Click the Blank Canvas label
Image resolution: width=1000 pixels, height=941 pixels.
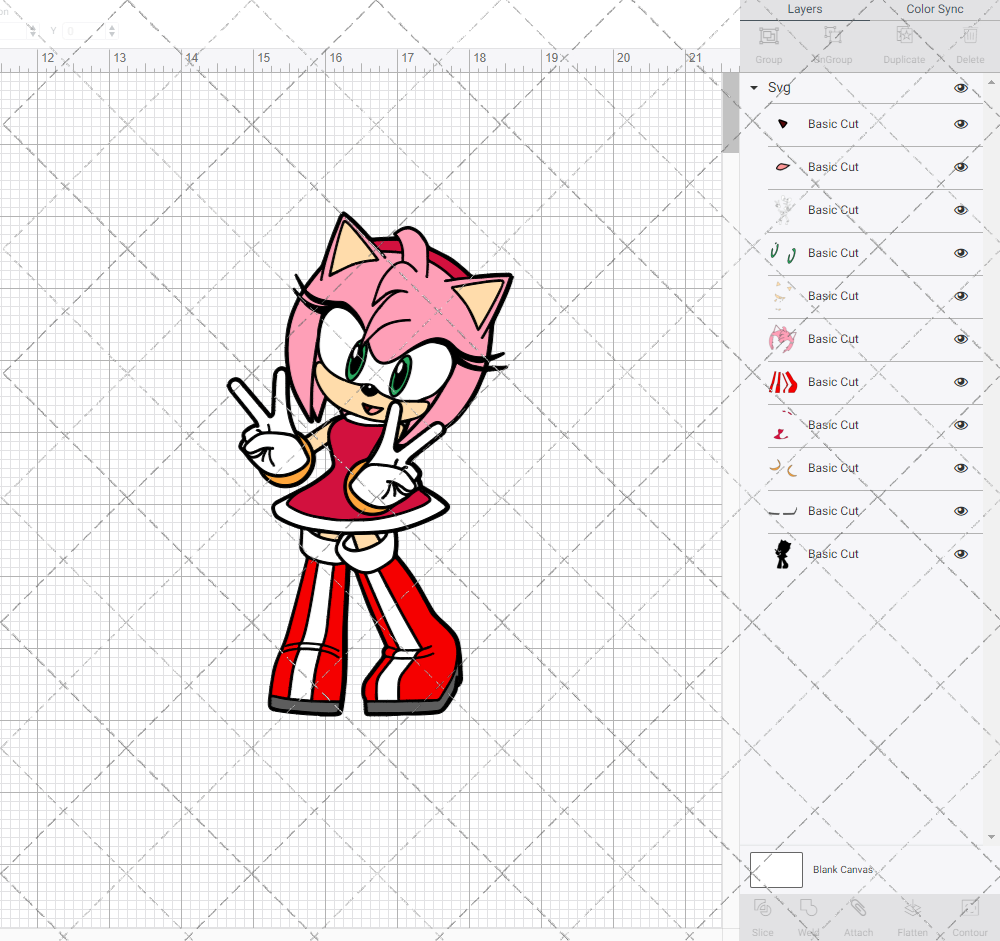pyautogui.click(x=842, y=870)
